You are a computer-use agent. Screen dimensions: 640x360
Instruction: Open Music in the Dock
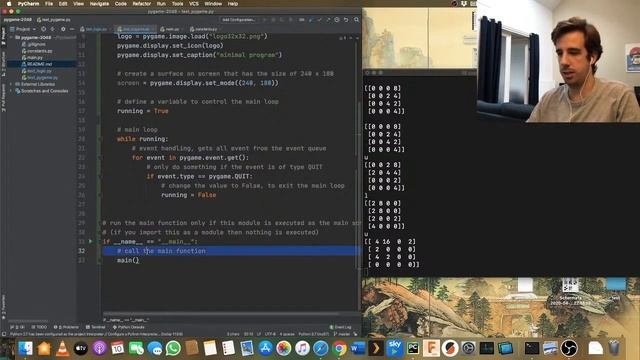coord(302,348)
